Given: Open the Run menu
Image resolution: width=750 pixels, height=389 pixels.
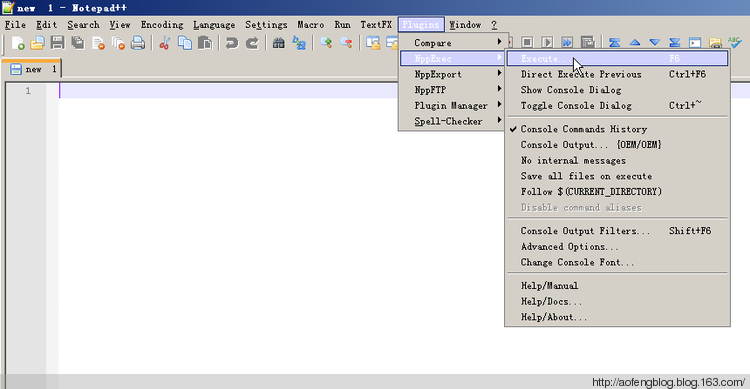Looking at the screenshot, I should click(342, 25).
